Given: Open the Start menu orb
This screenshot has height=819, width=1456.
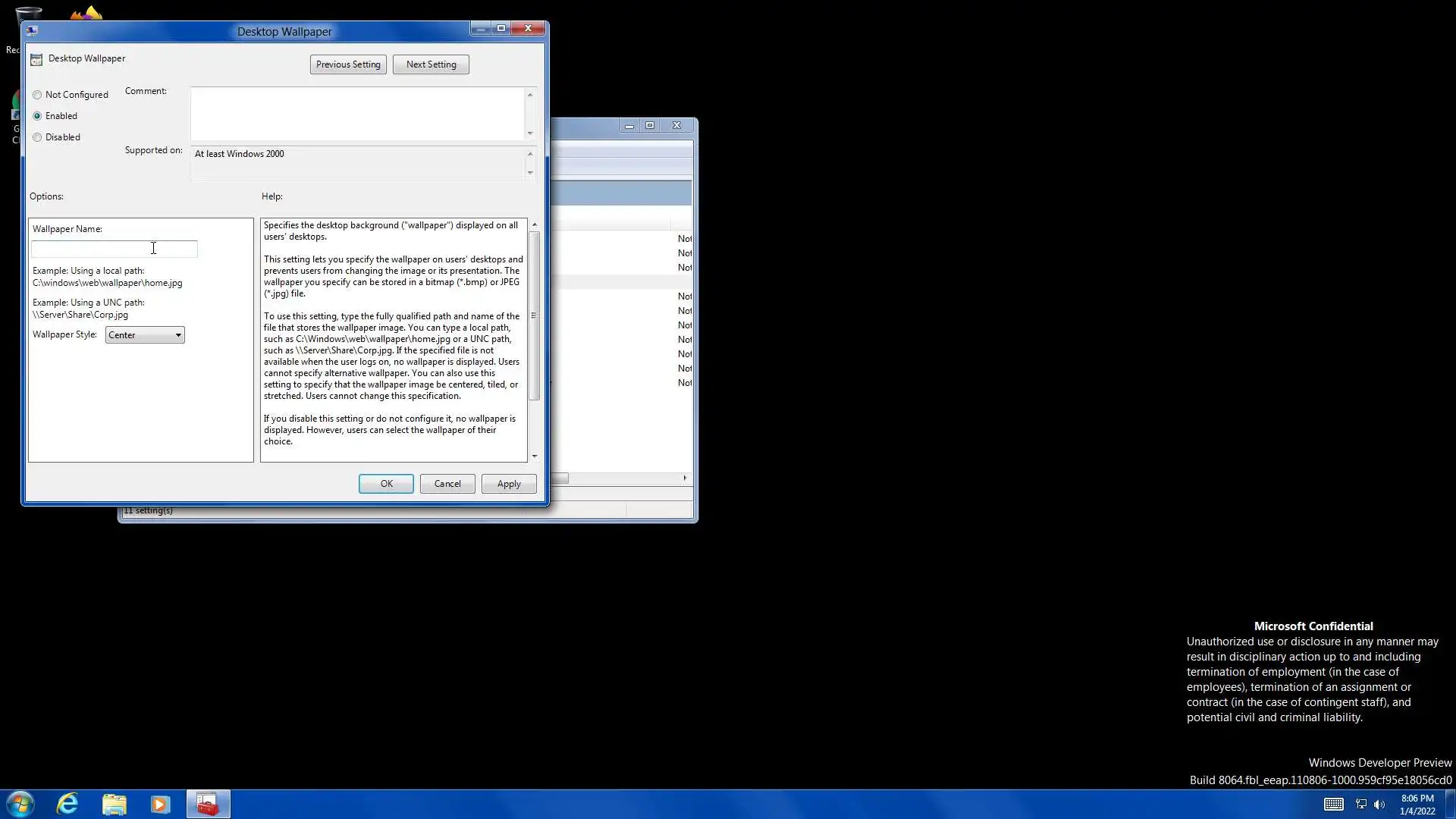Looking at the screenshot, I should click(x=20, y=804).
